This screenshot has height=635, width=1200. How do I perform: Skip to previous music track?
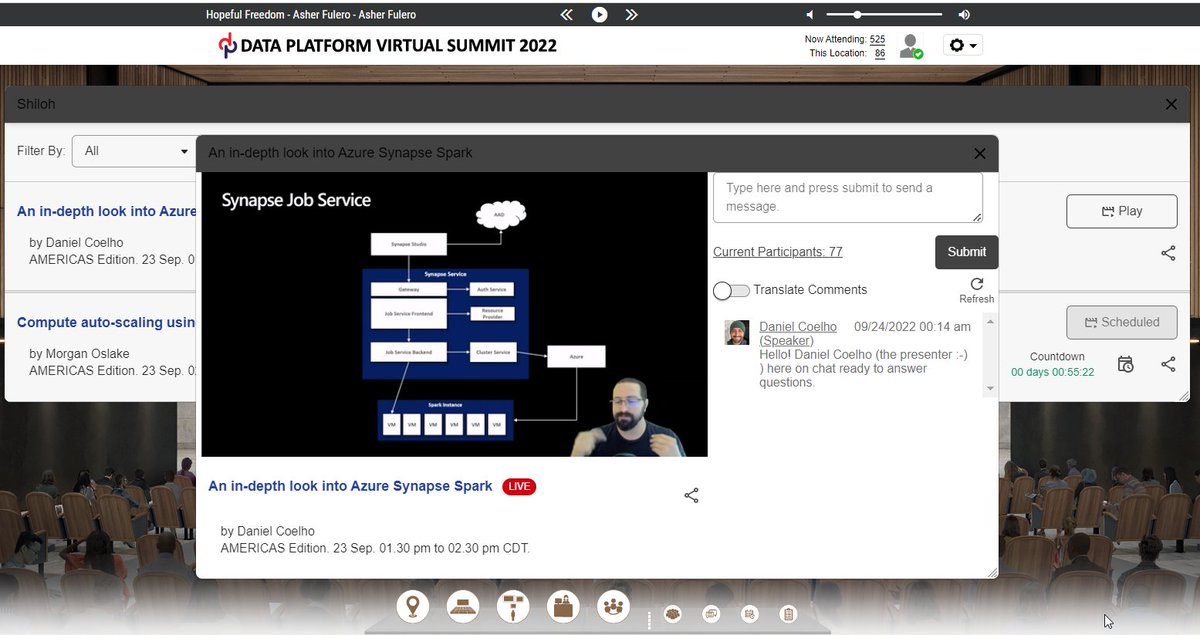(x=567, y=15)
